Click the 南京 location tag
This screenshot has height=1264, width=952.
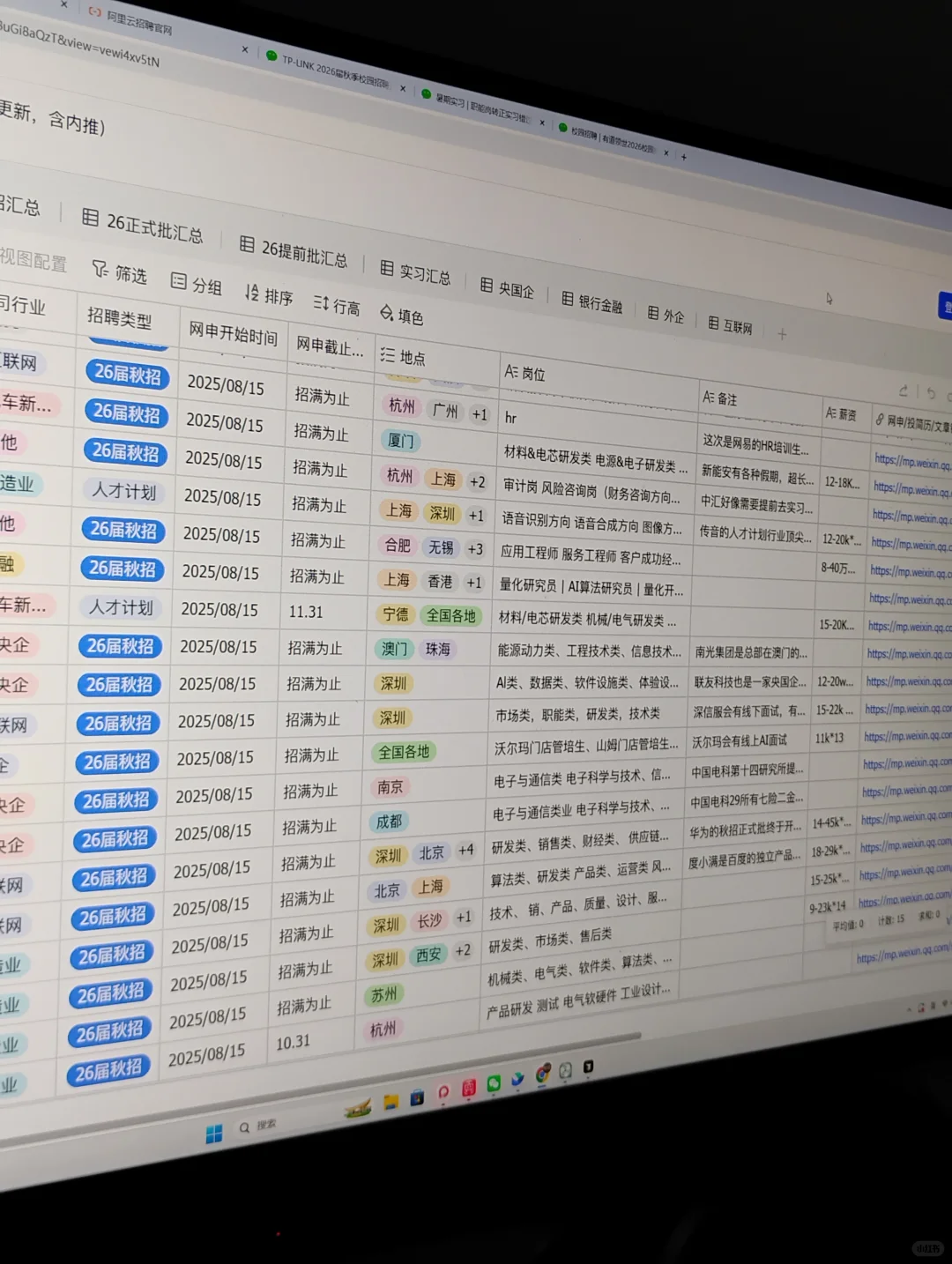(x=390, y=787)
